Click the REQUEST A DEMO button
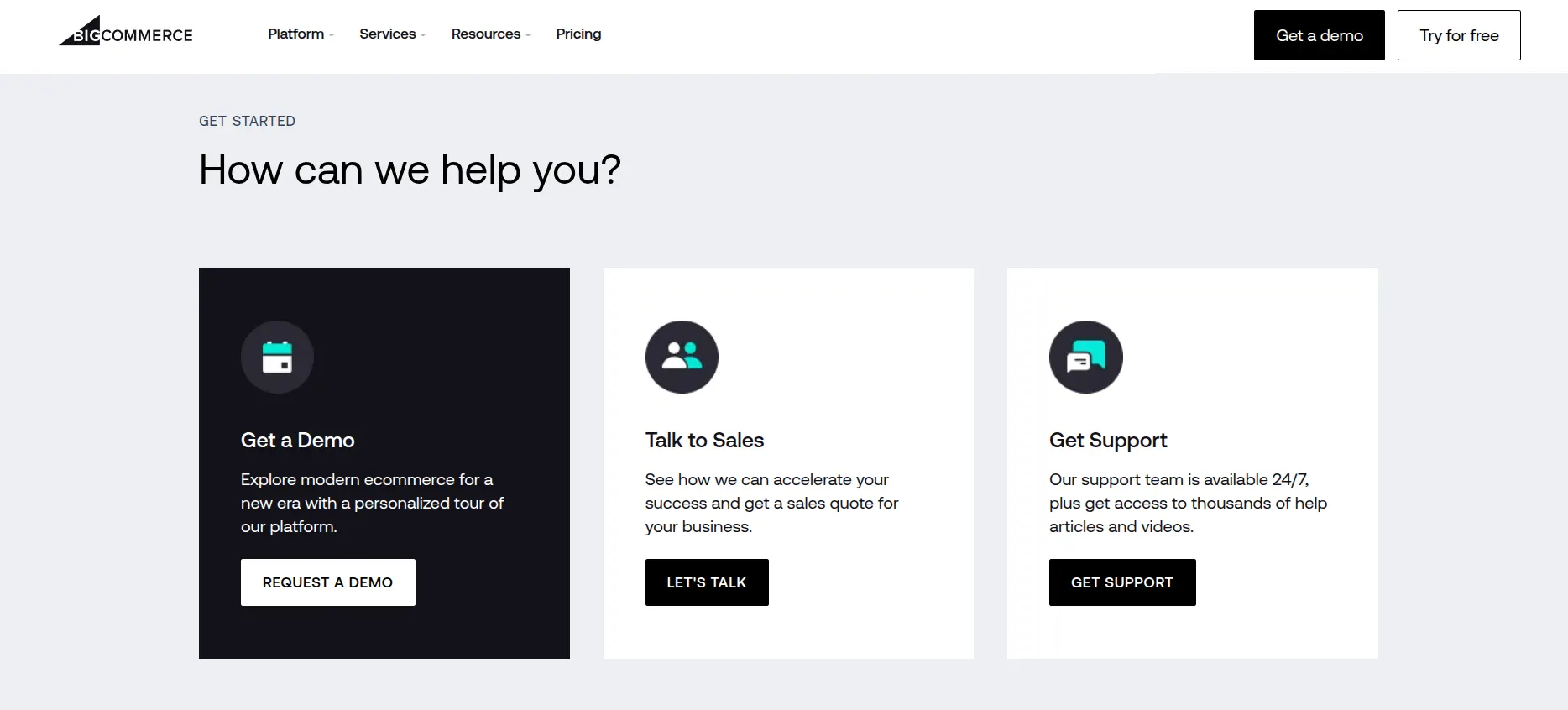The height and width of the screenshot is (710, 1568). tap(328, 582)
